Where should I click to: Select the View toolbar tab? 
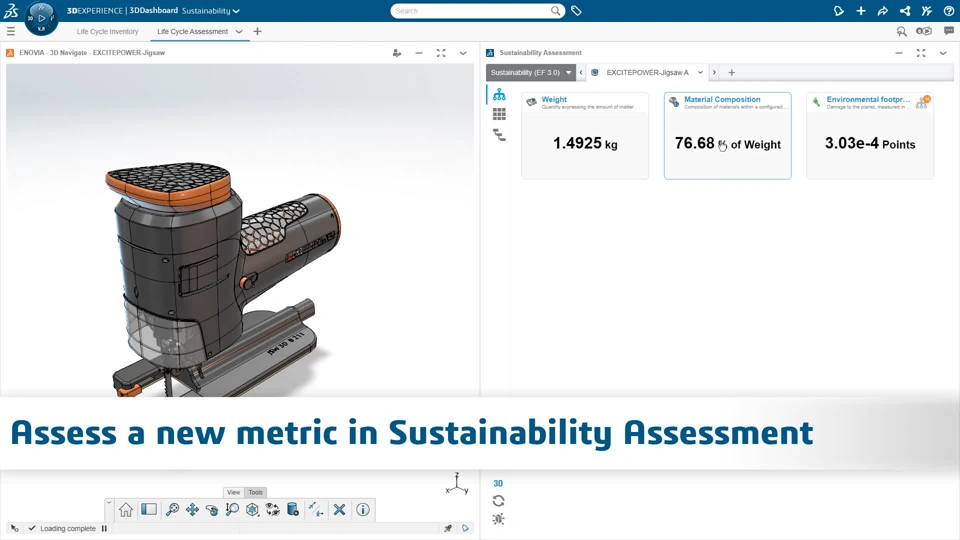click(233, 492)
